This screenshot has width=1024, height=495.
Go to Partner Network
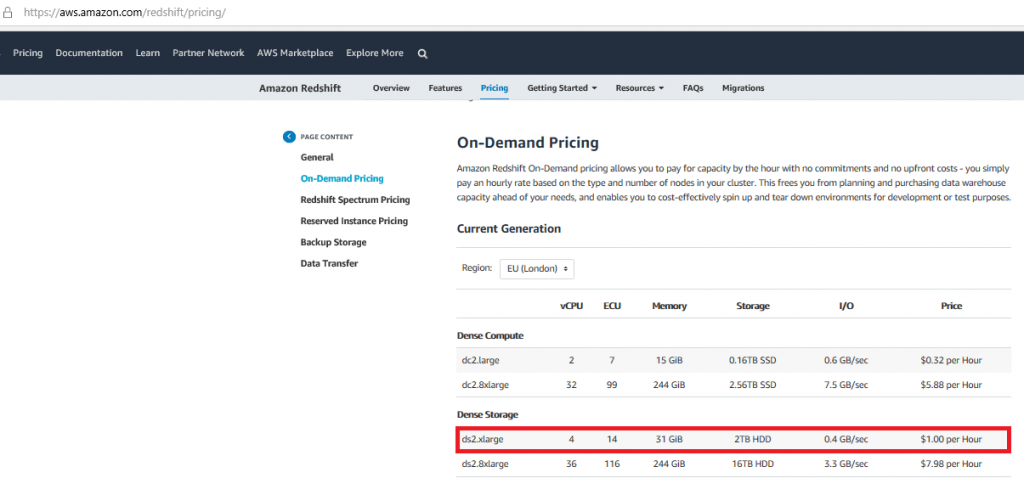[x=208, y=53]
